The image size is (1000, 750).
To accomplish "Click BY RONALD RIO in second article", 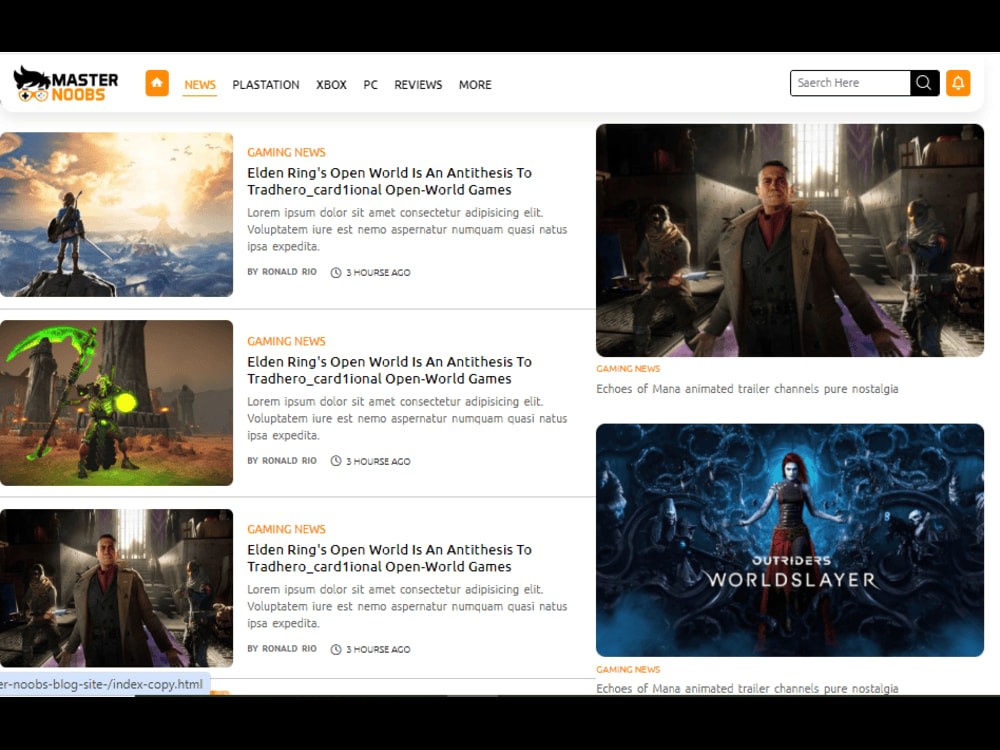I will pyautogui.click(x=282, y=460).
